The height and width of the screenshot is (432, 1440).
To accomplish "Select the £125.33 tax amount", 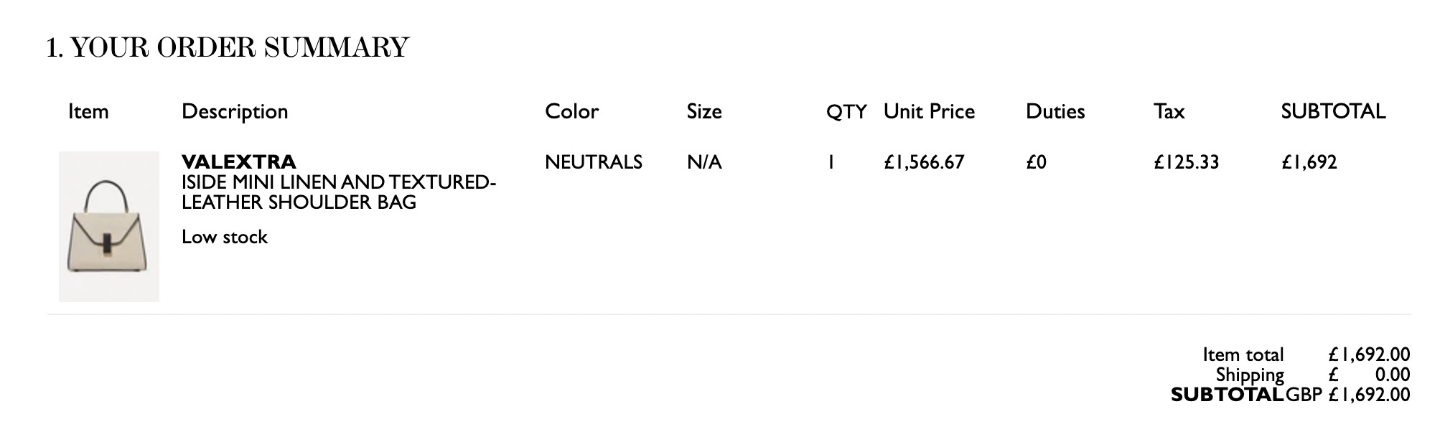I will [x=1186, y=162].
